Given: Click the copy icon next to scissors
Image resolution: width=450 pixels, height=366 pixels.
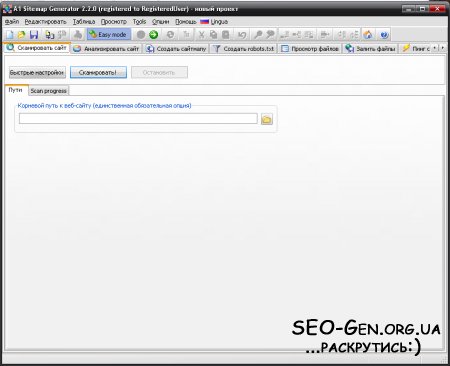Looking at the screenshot, I should click(x=213, y=34).
